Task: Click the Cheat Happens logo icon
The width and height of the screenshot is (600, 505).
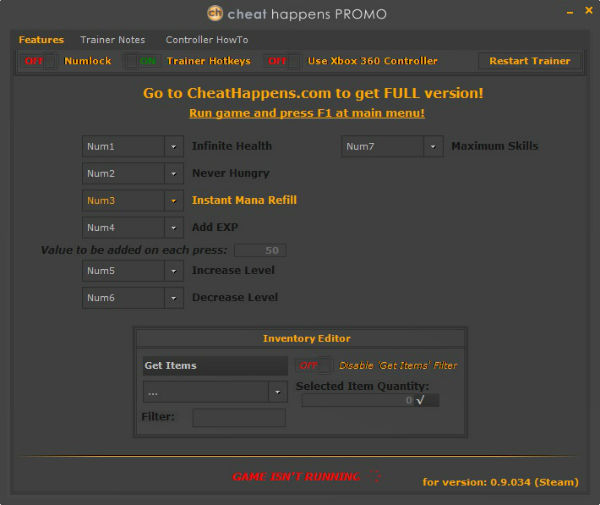Action: coord(215,13)
